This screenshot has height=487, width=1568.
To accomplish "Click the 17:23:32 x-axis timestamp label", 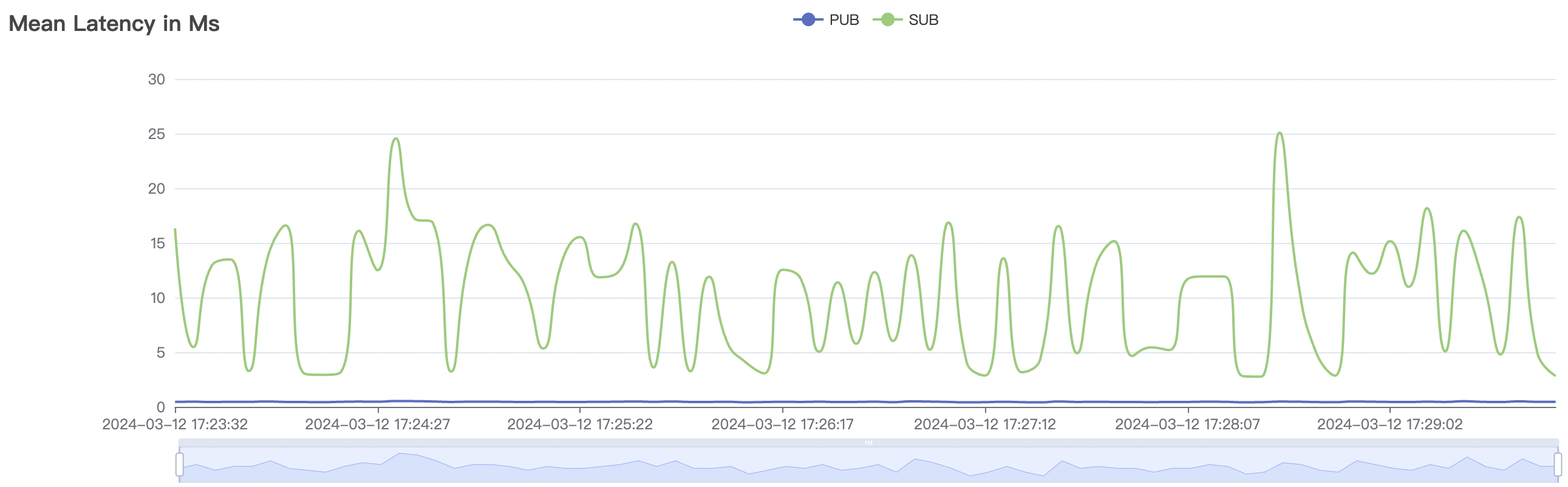I will click(175, 424).
